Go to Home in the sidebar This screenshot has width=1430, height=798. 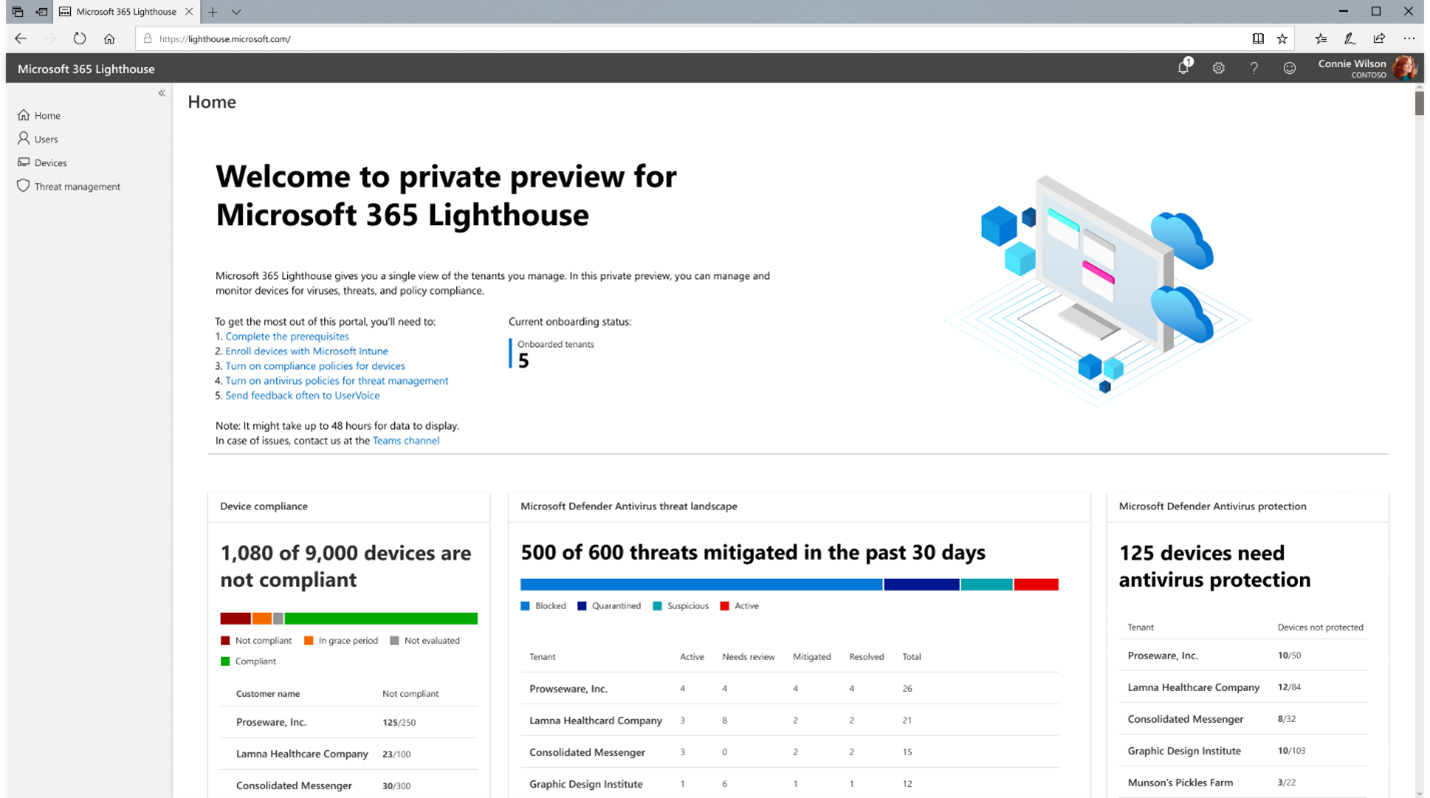coord(39,115)
